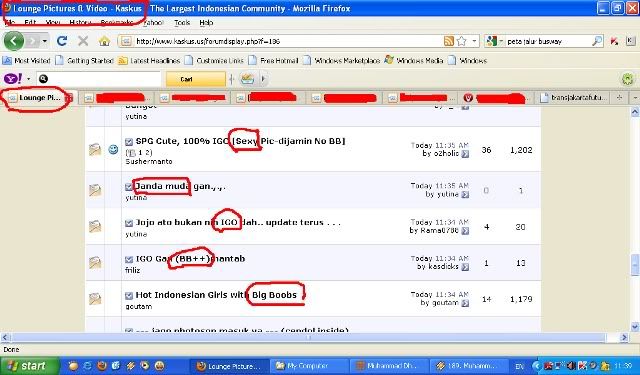Screen dimensions: 640x375
Task: Open the Help menu
Action: 206,23
